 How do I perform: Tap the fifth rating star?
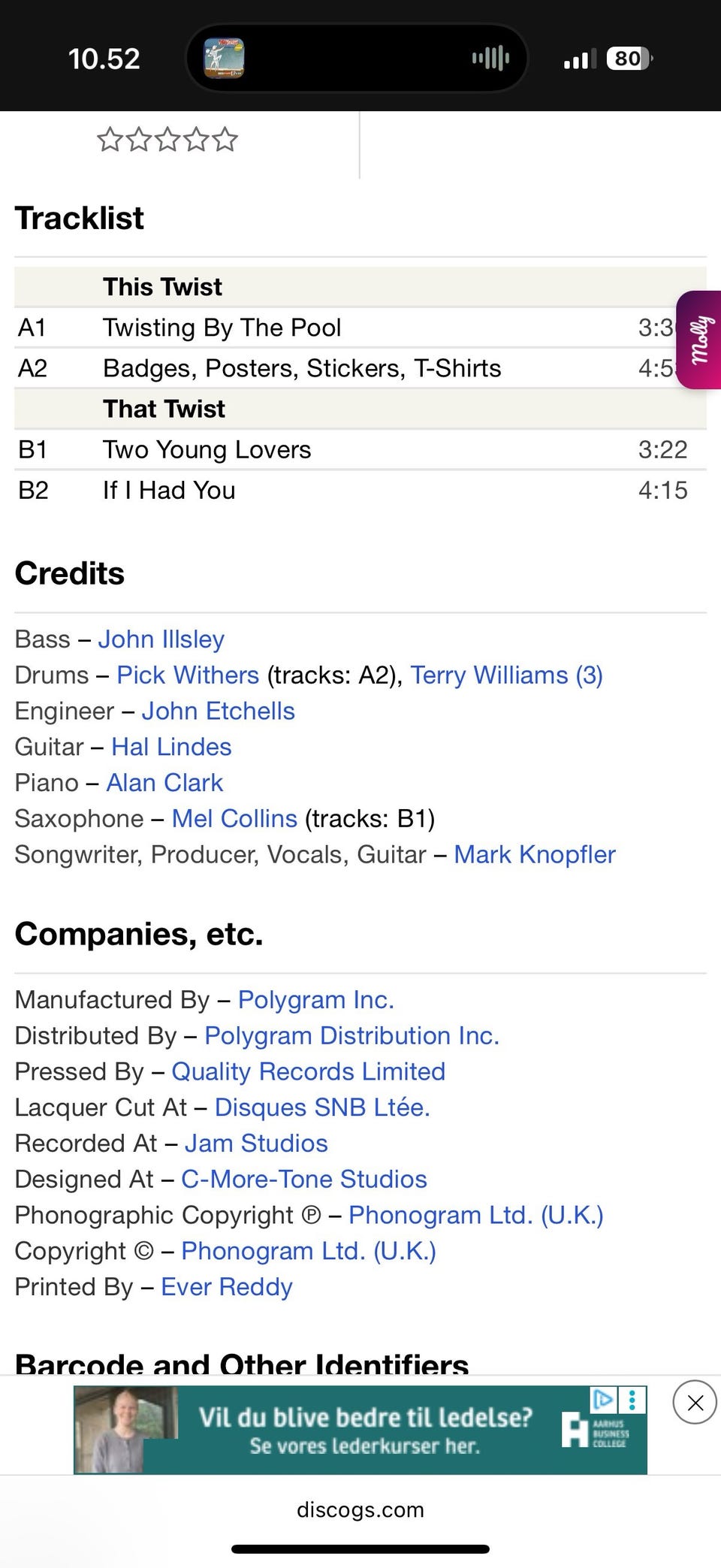click(225, 140)
